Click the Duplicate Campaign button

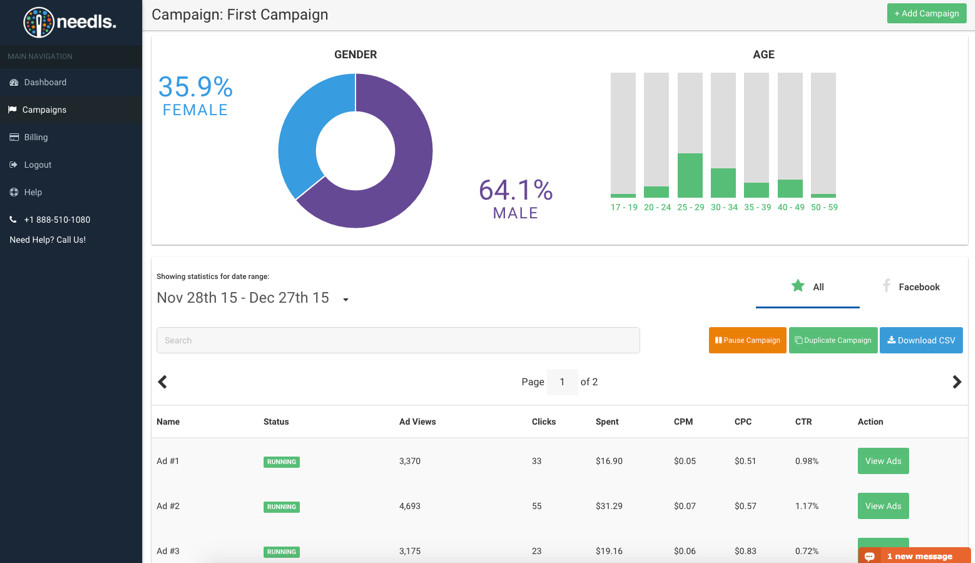(x=833, y=340)
